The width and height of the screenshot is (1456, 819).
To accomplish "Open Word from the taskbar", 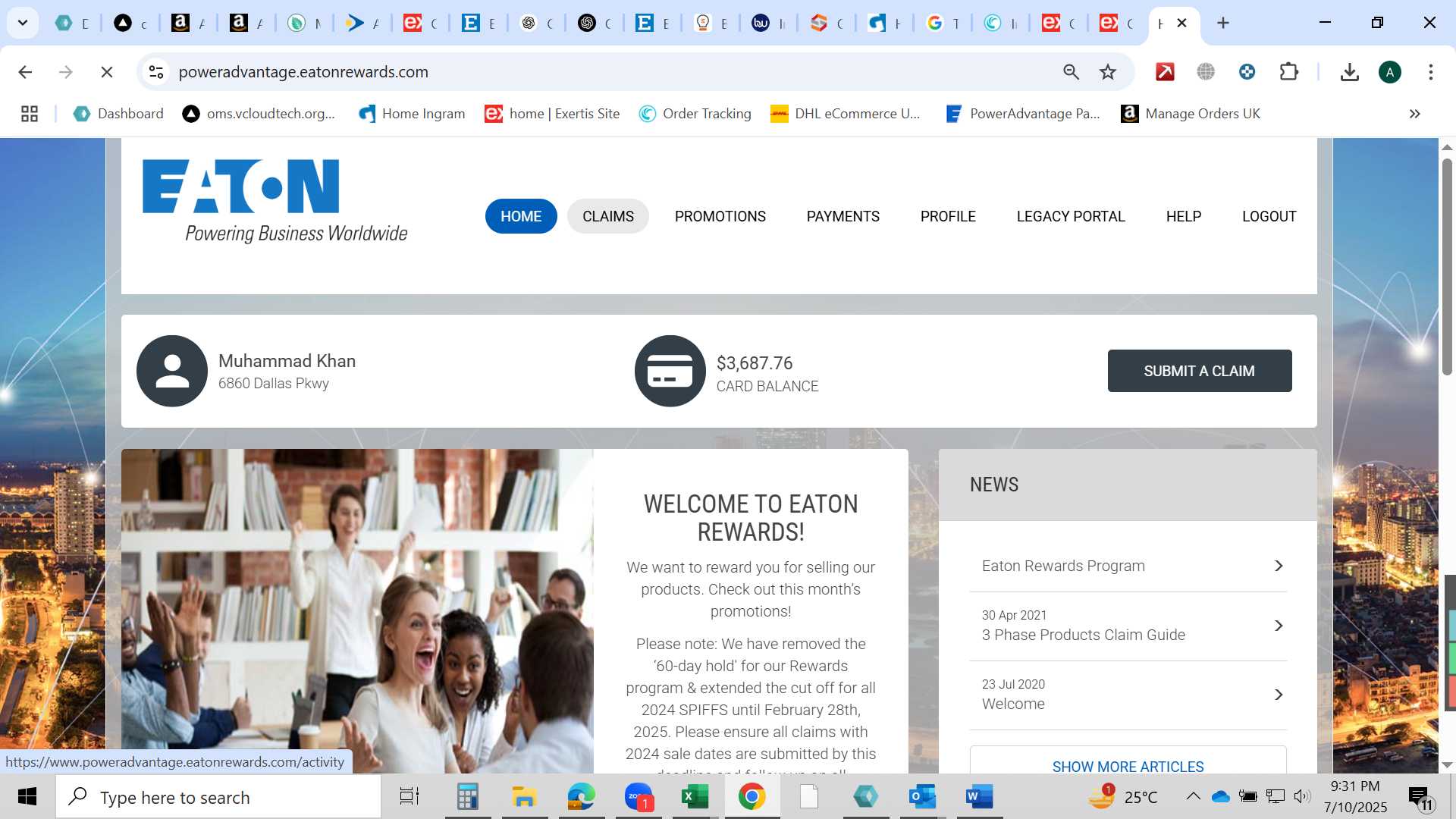I will (979, 796).
